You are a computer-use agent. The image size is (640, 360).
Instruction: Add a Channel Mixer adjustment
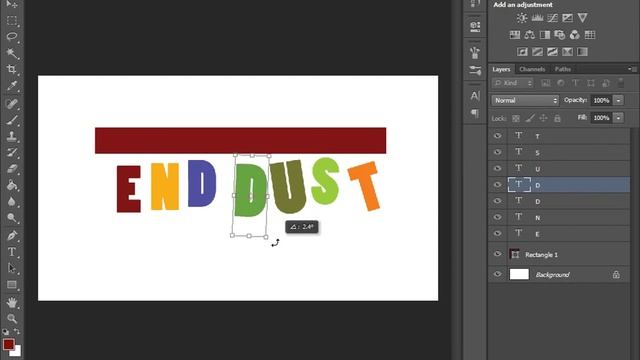point(575,35)
